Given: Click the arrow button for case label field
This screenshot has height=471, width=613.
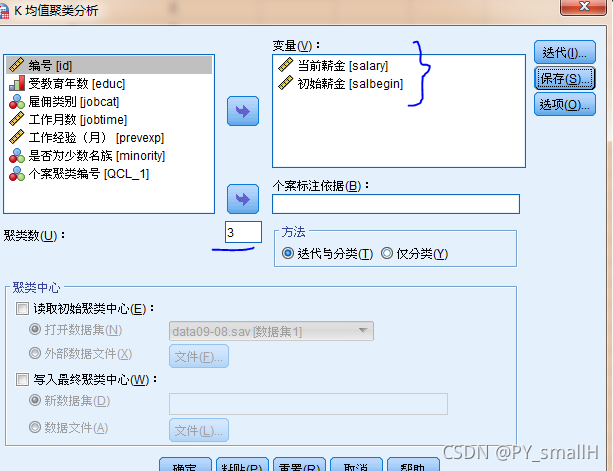Looking at the screenshot, I should point(243,199).
